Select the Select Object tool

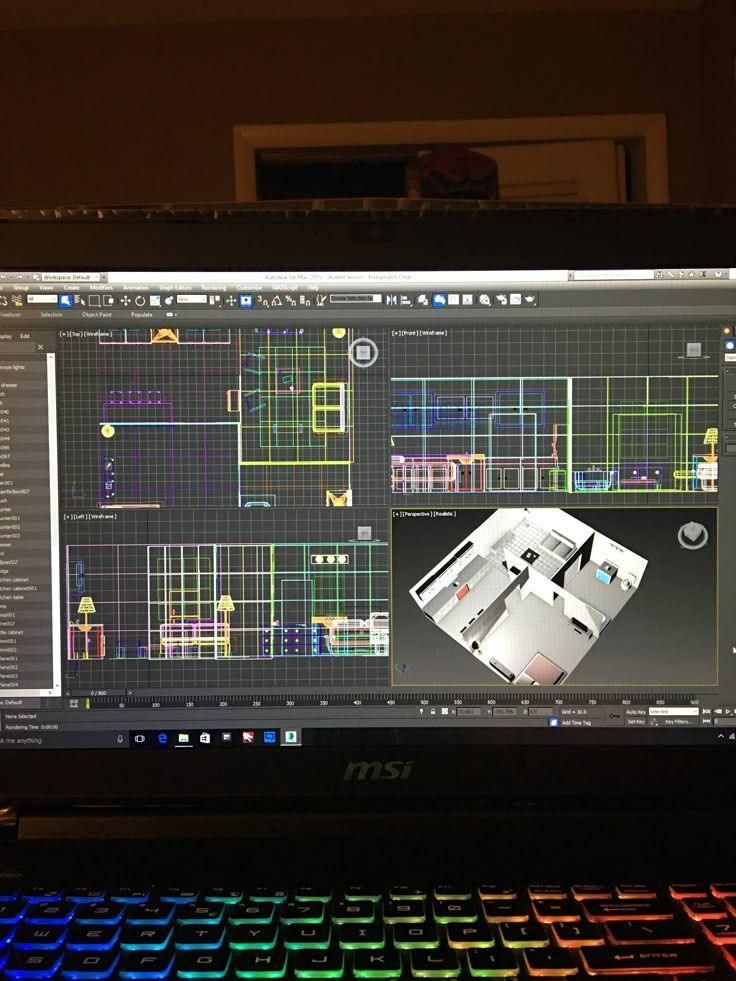(x=66, y=300)
